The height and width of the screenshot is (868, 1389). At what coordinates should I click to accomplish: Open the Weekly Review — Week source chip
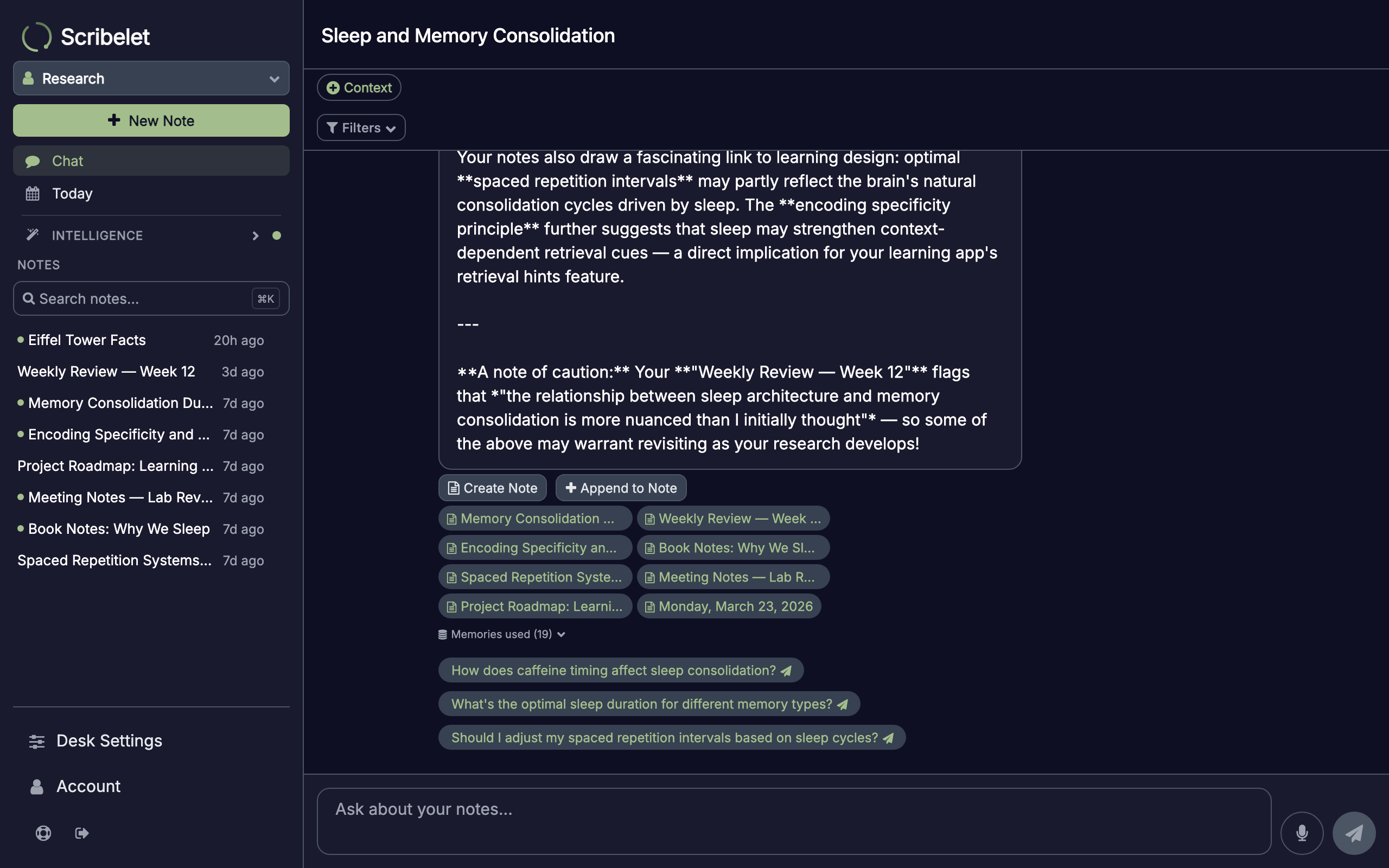click(x=733, y=519)
